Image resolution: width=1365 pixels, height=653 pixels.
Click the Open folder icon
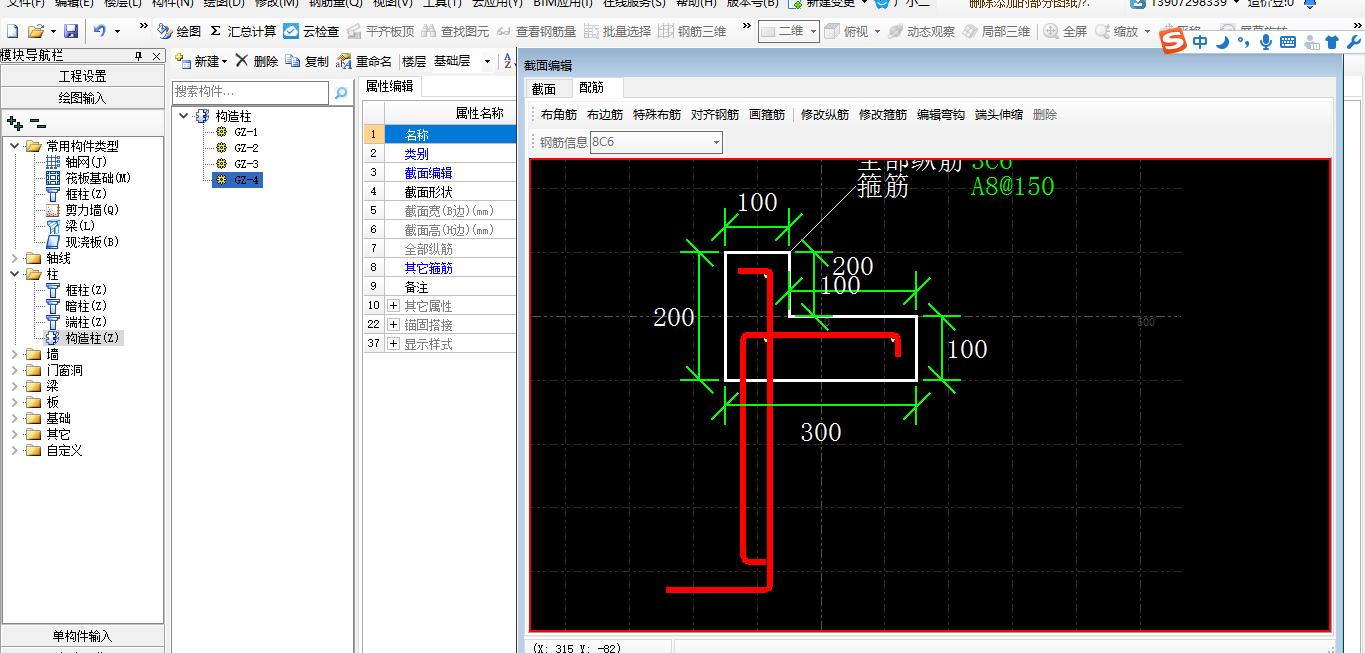pyautogui.click(x=36, y=32)
